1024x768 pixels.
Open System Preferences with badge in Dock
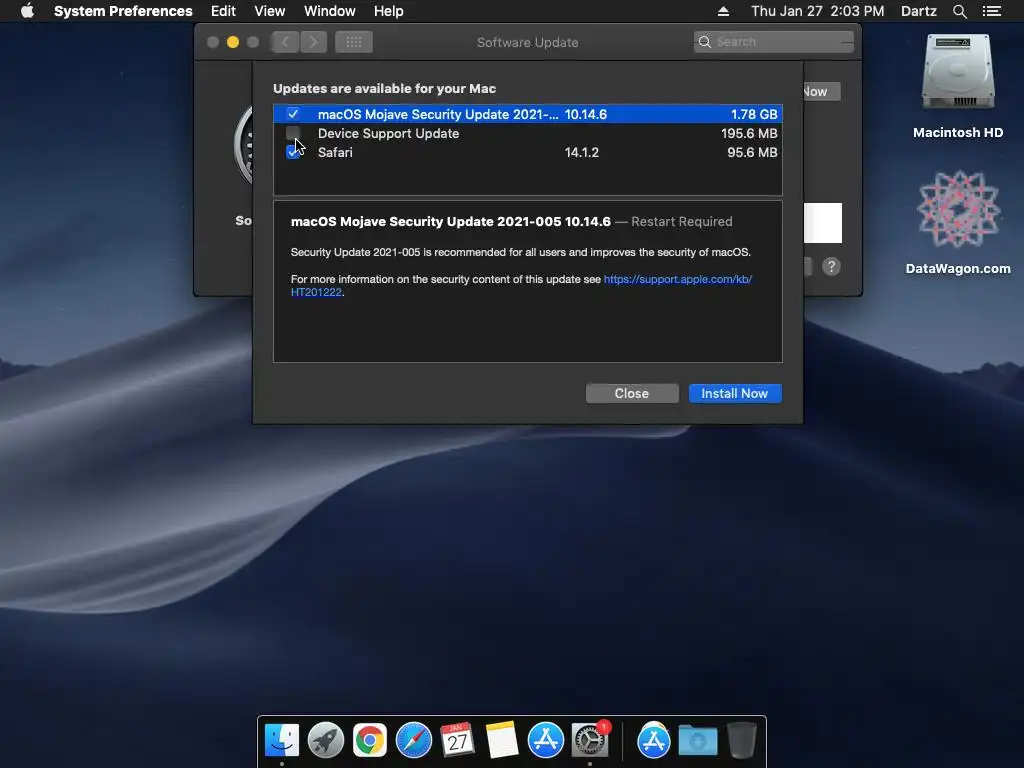click(590, 740)
